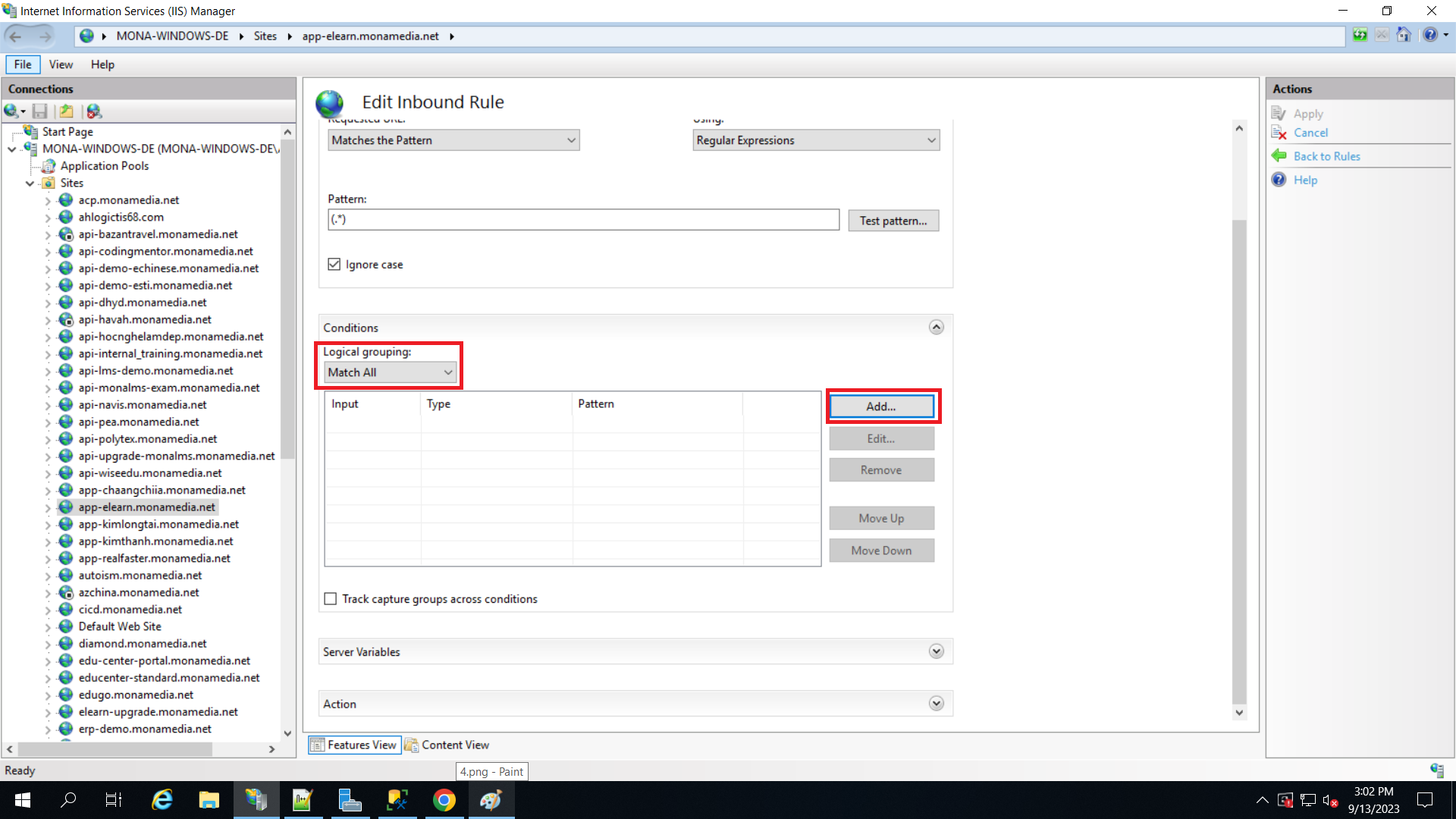Viewport: 1456px width, 819px height.
Task: Collapse the Conditions section
Action: point(937,328)
